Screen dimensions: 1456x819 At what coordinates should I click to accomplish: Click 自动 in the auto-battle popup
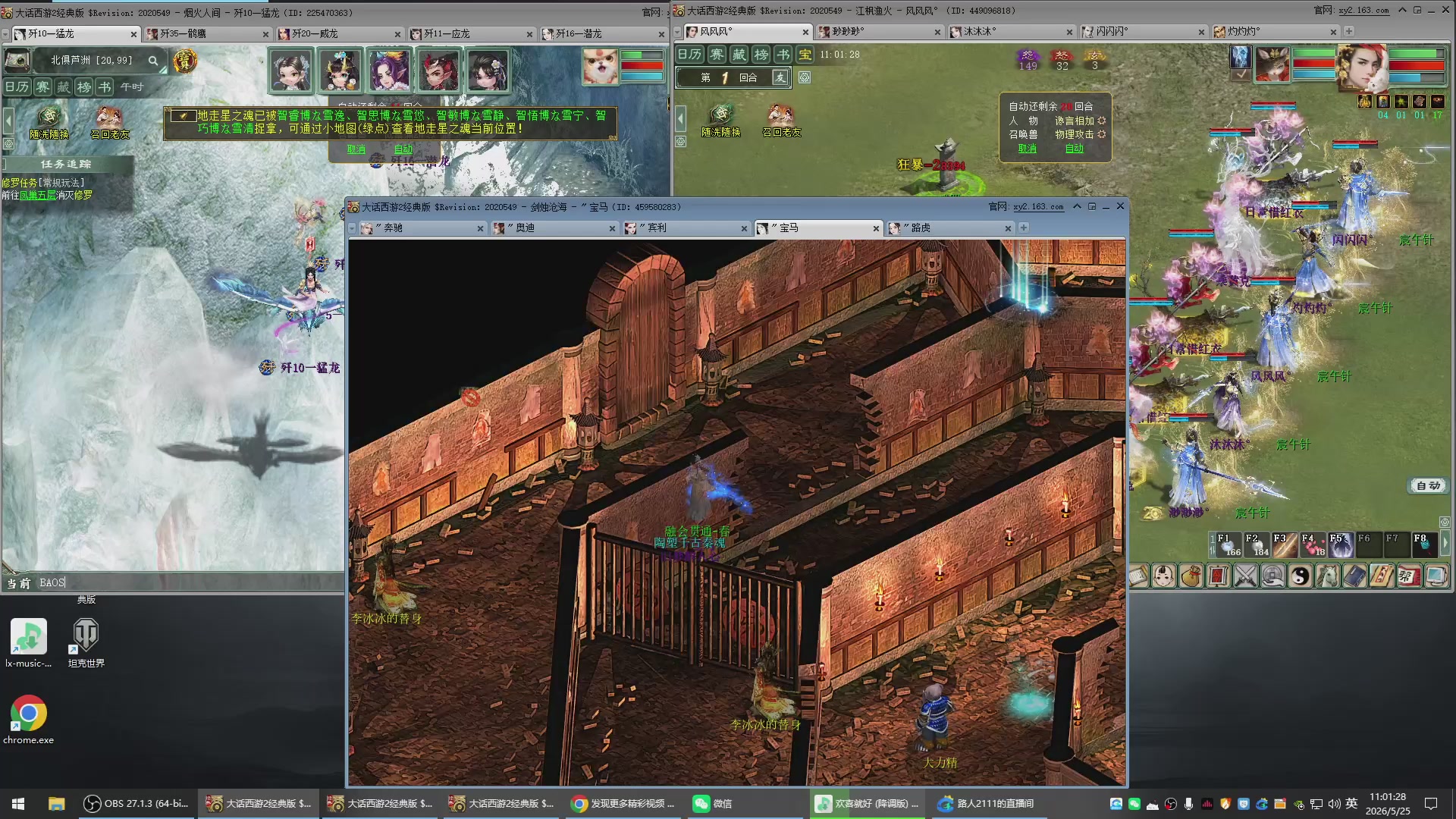1075,149
